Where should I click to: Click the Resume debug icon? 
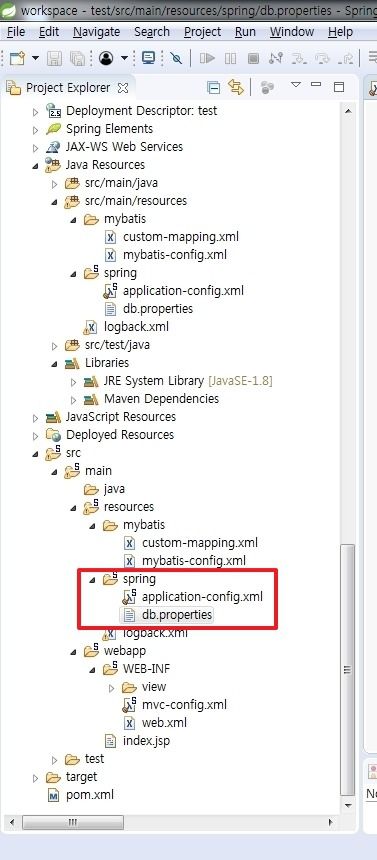[207, 58]
